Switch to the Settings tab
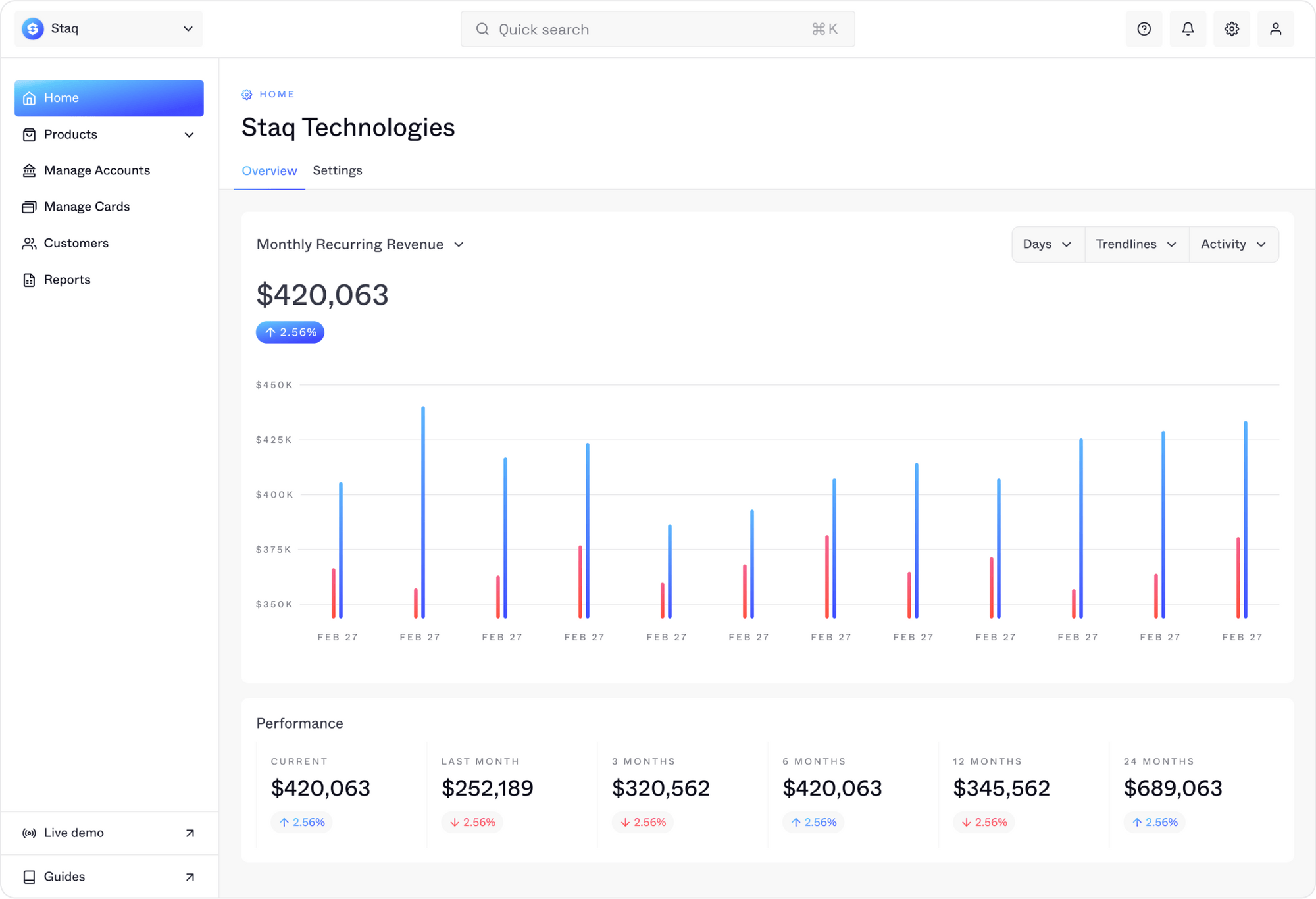Screen dimensions: 1316x899 pos(338,170)
